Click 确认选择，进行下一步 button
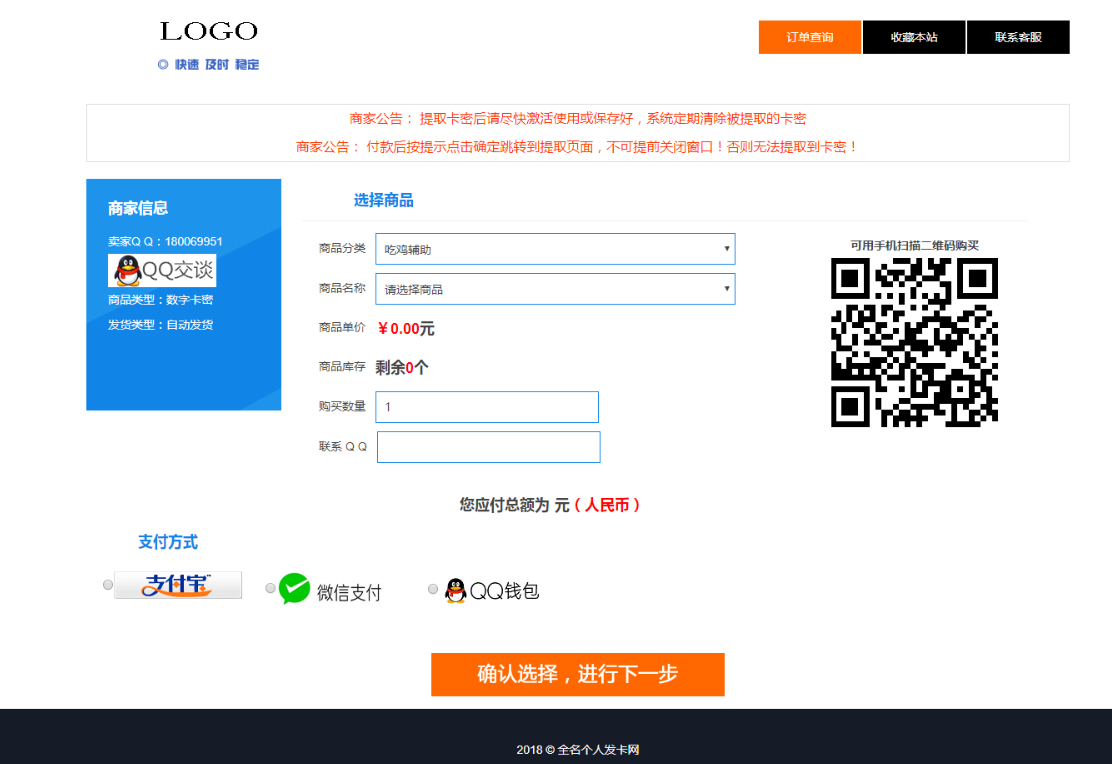The height and width of the screenshot is (764, 1112). pos(578,674)
